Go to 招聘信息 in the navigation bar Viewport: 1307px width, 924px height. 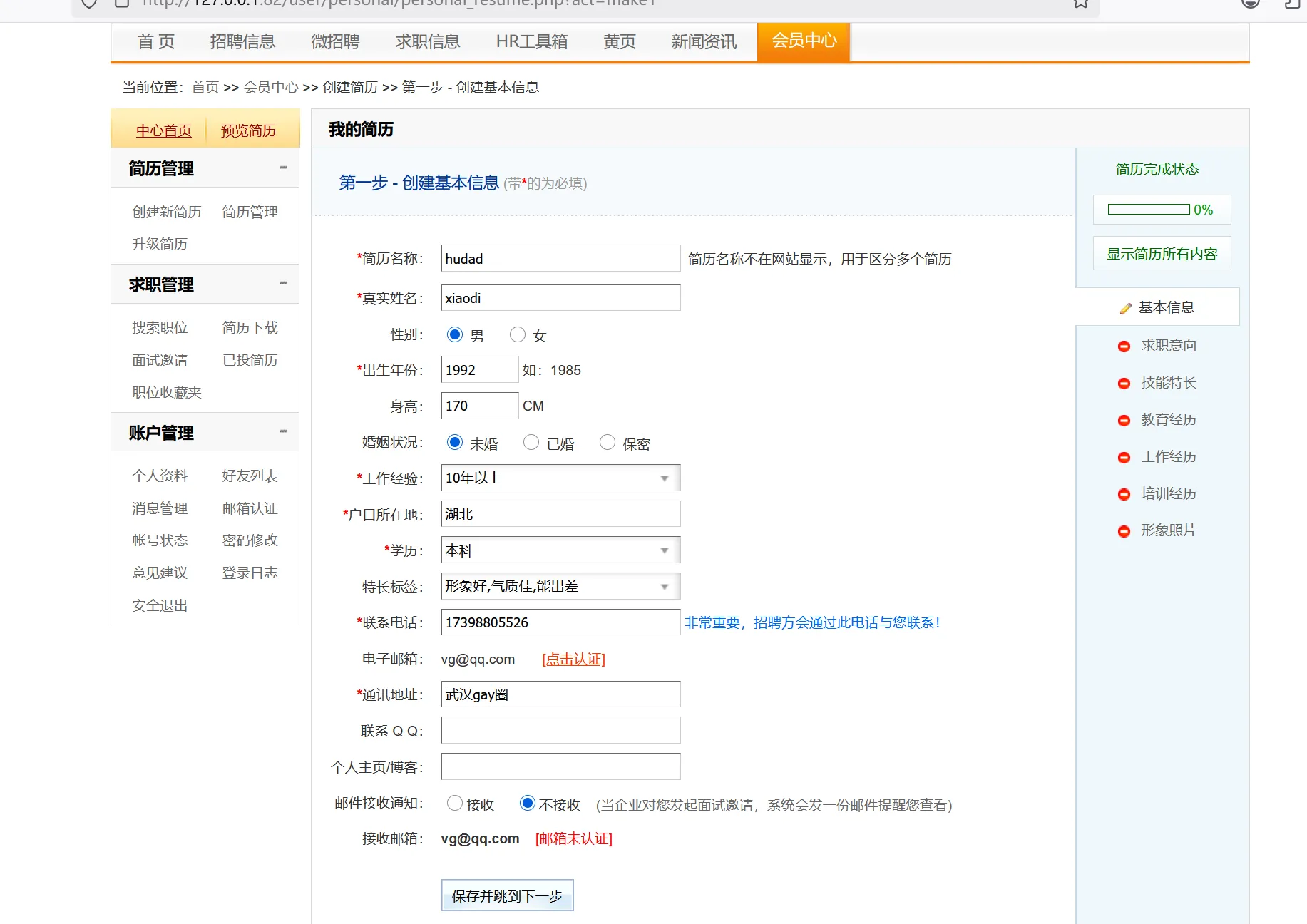pos(242,42)
